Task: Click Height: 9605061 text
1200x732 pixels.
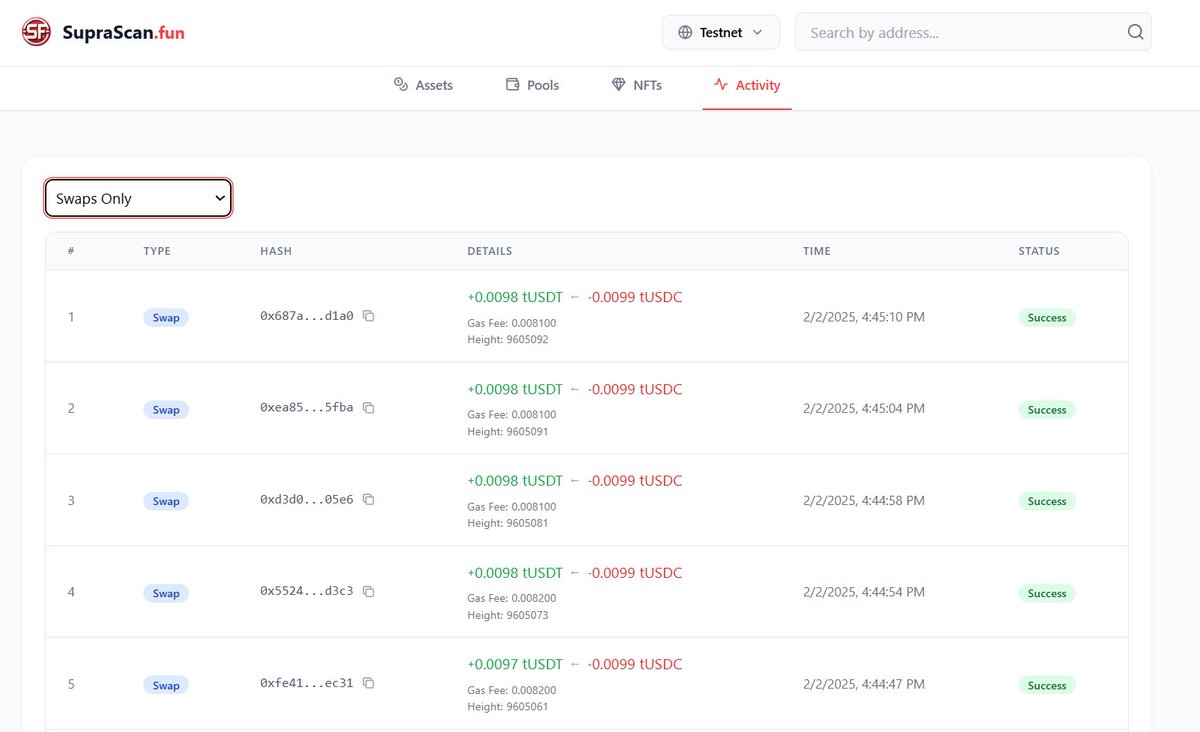Action: (508, 707)
